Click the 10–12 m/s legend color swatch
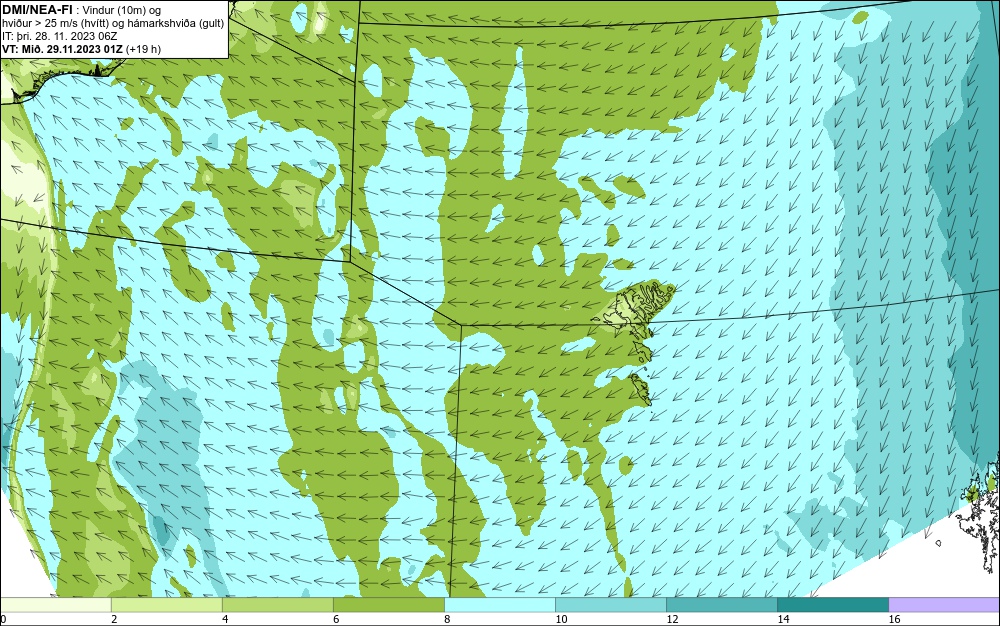This screenshot has height=626, width=1000. coord(610,604)
